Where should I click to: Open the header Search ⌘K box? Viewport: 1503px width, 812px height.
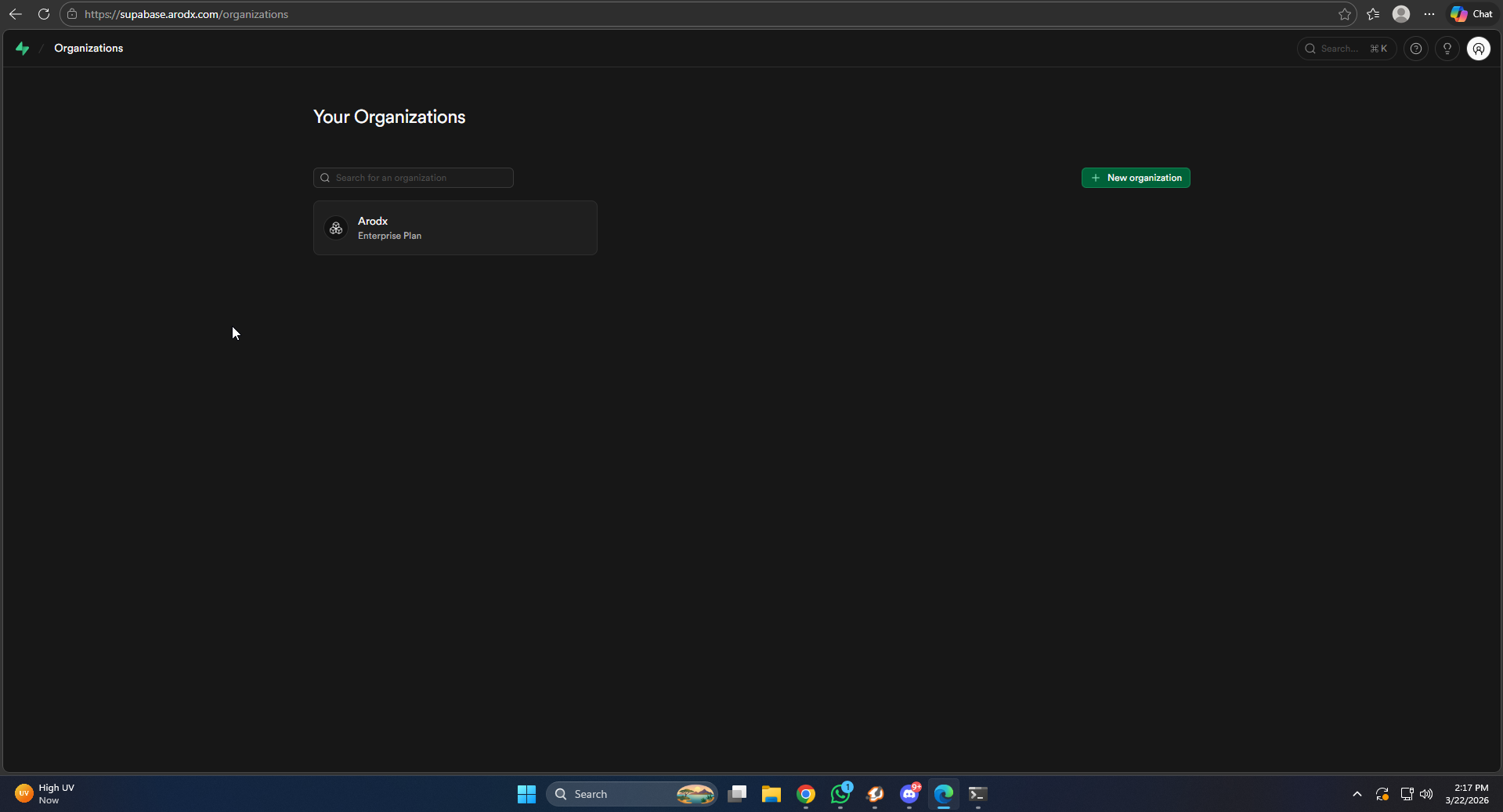(x=1347, y=49)
